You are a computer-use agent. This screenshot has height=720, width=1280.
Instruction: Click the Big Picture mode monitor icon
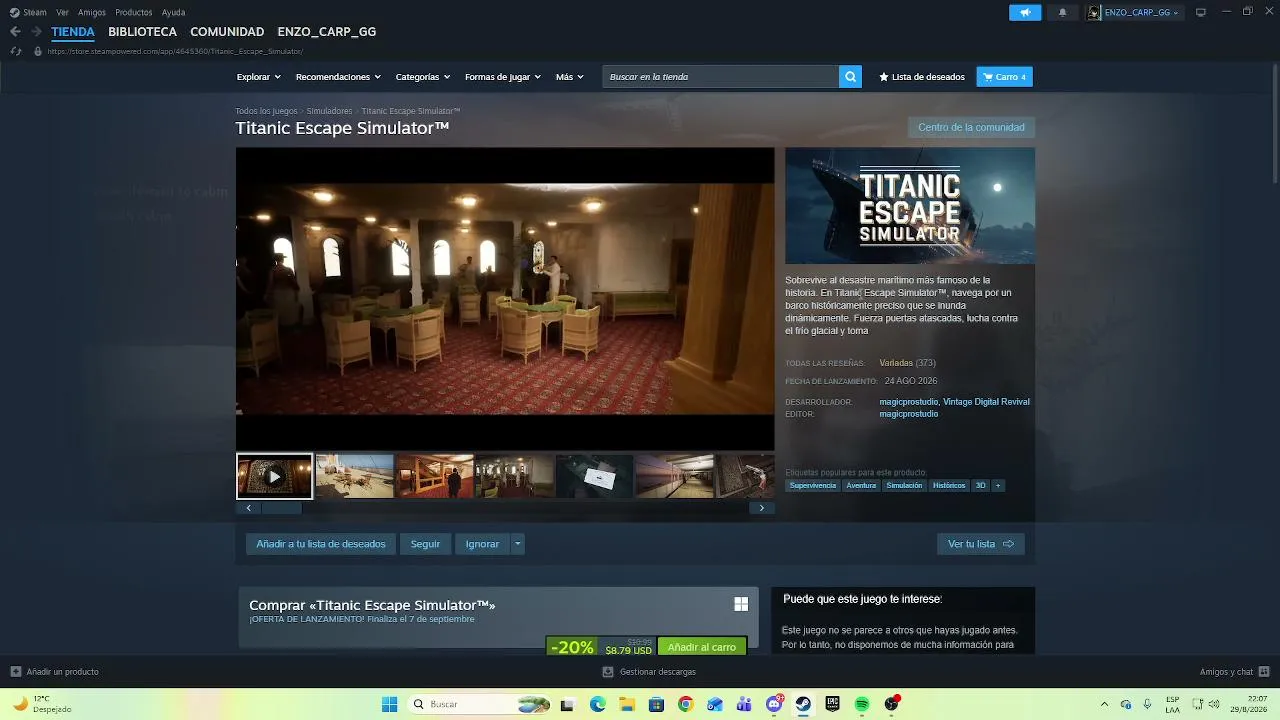pos(1201,12)
